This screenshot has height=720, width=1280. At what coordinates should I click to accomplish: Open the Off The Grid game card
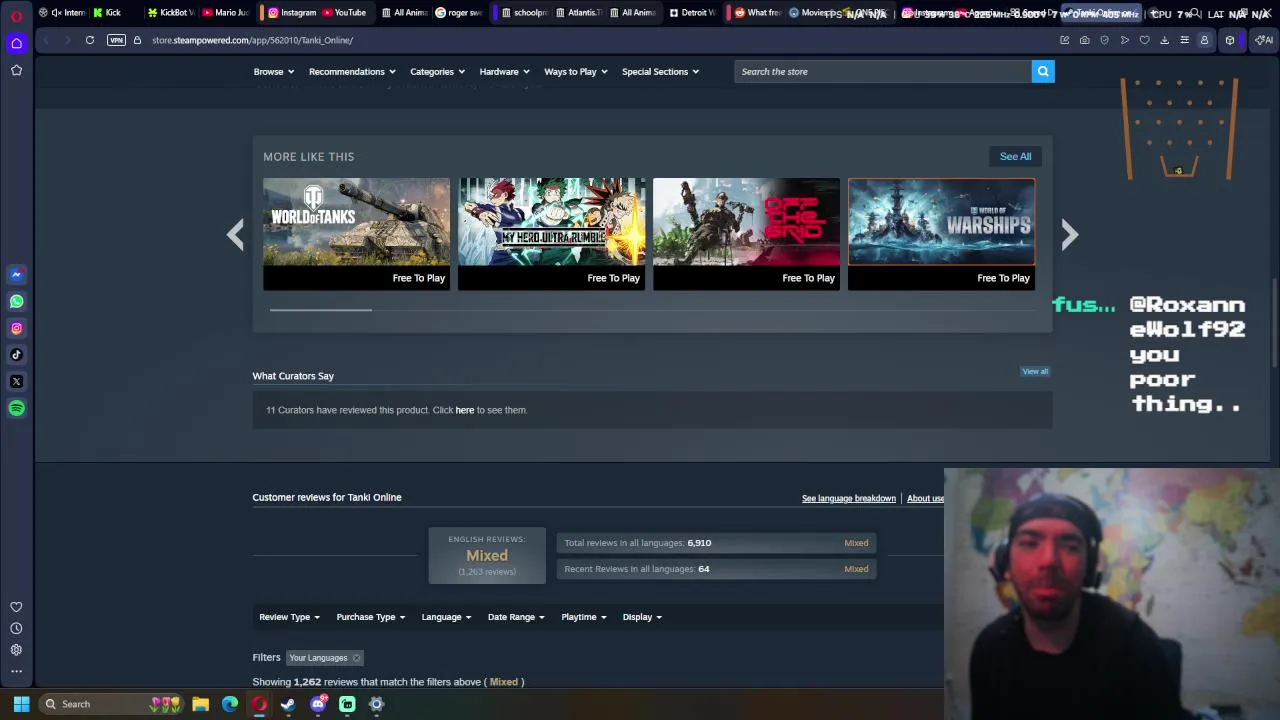point(747,234)
